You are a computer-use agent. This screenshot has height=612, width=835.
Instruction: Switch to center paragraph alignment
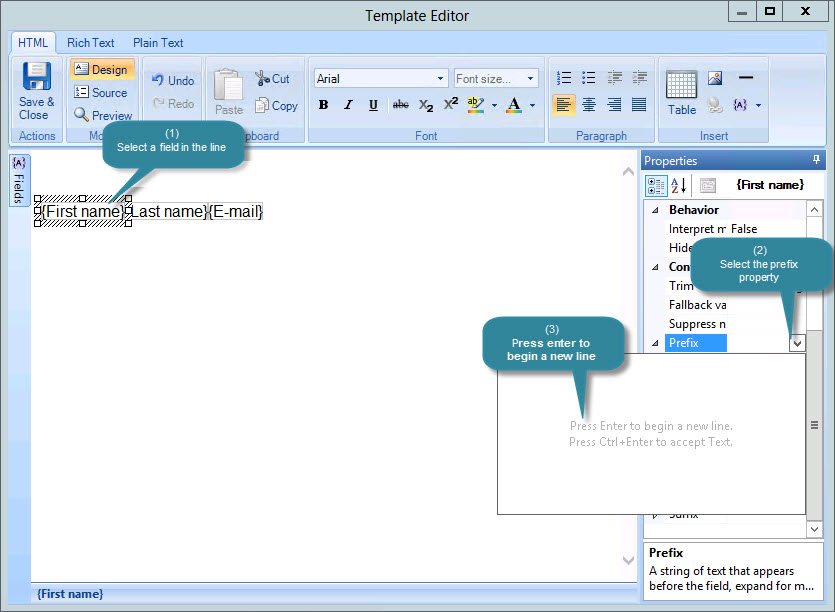click(588, 103)
